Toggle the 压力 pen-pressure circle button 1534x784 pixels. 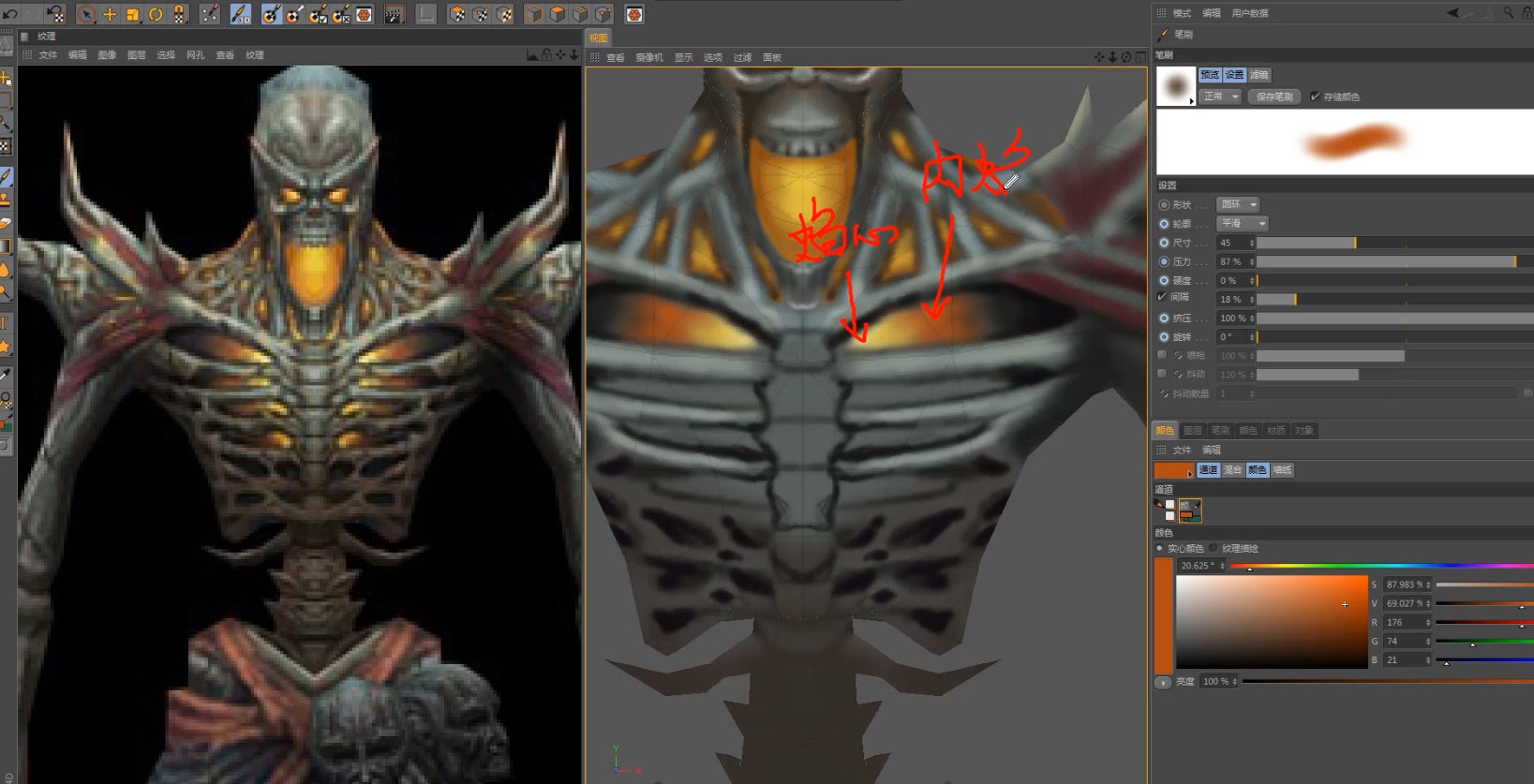coord(1164,261)
